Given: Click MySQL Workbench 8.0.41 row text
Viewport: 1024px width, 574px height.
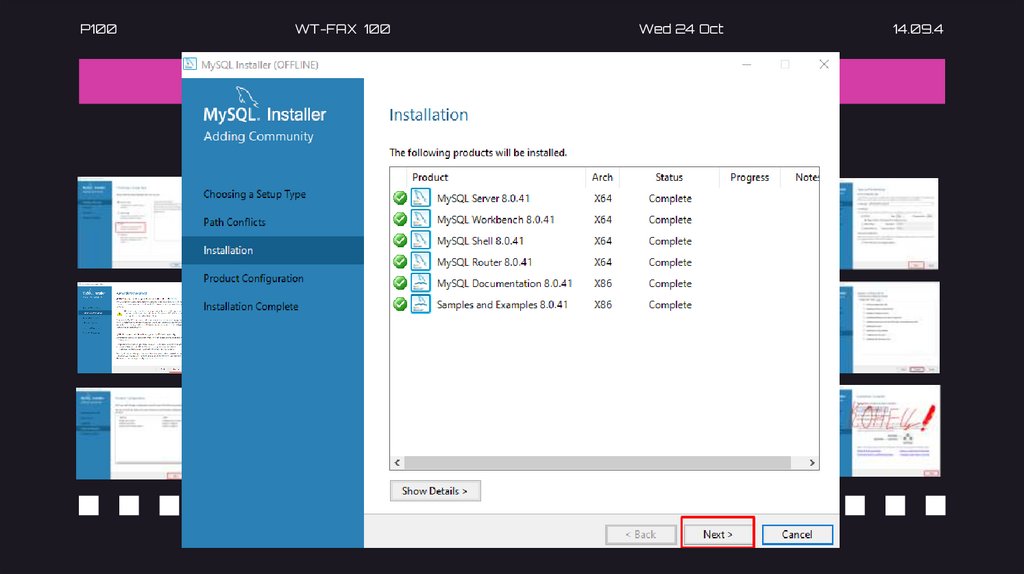Looking at the screenshot, I should [x=496, y=219].
